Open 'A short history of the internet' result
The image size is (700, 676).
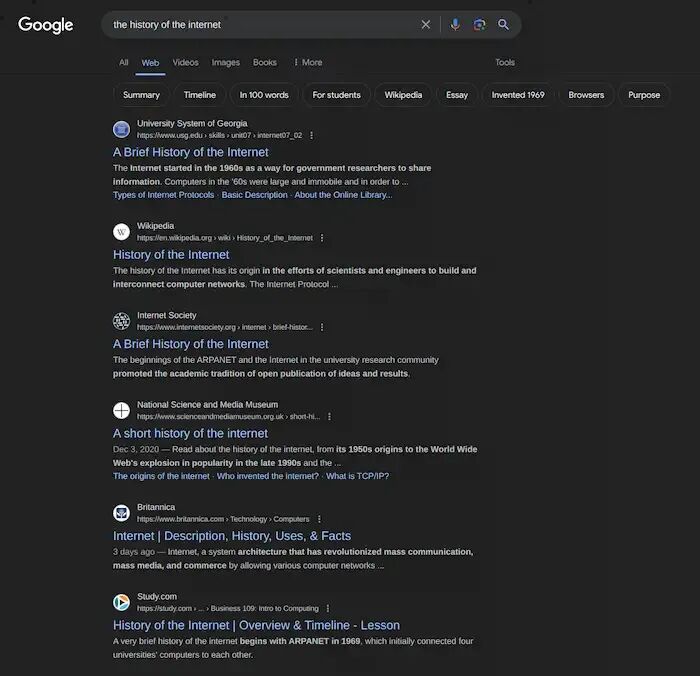(191, 434)
